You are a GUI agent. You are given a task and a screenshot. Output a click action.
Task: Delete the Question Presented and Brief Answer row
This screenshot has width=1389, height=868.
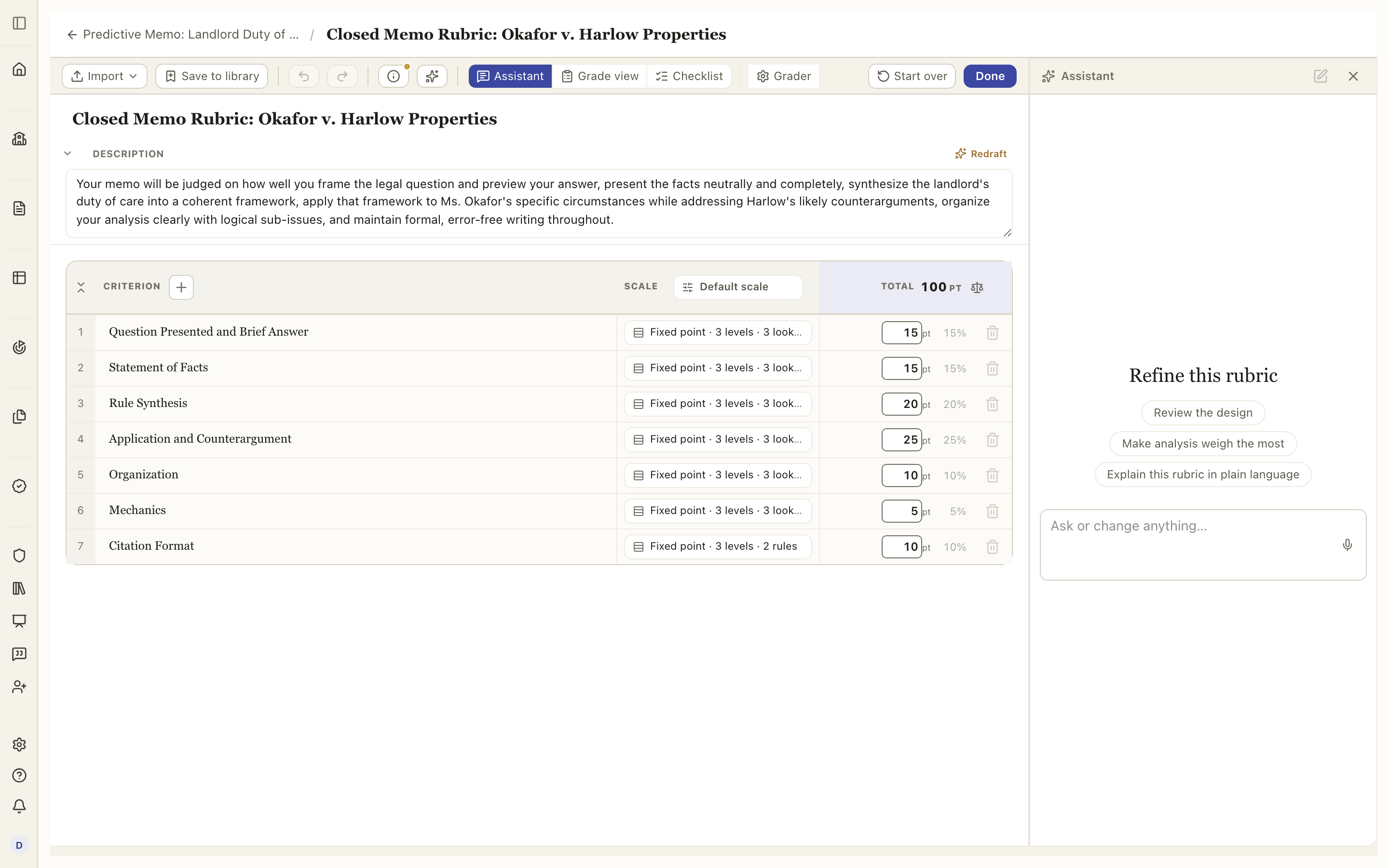tap(993, 332)
